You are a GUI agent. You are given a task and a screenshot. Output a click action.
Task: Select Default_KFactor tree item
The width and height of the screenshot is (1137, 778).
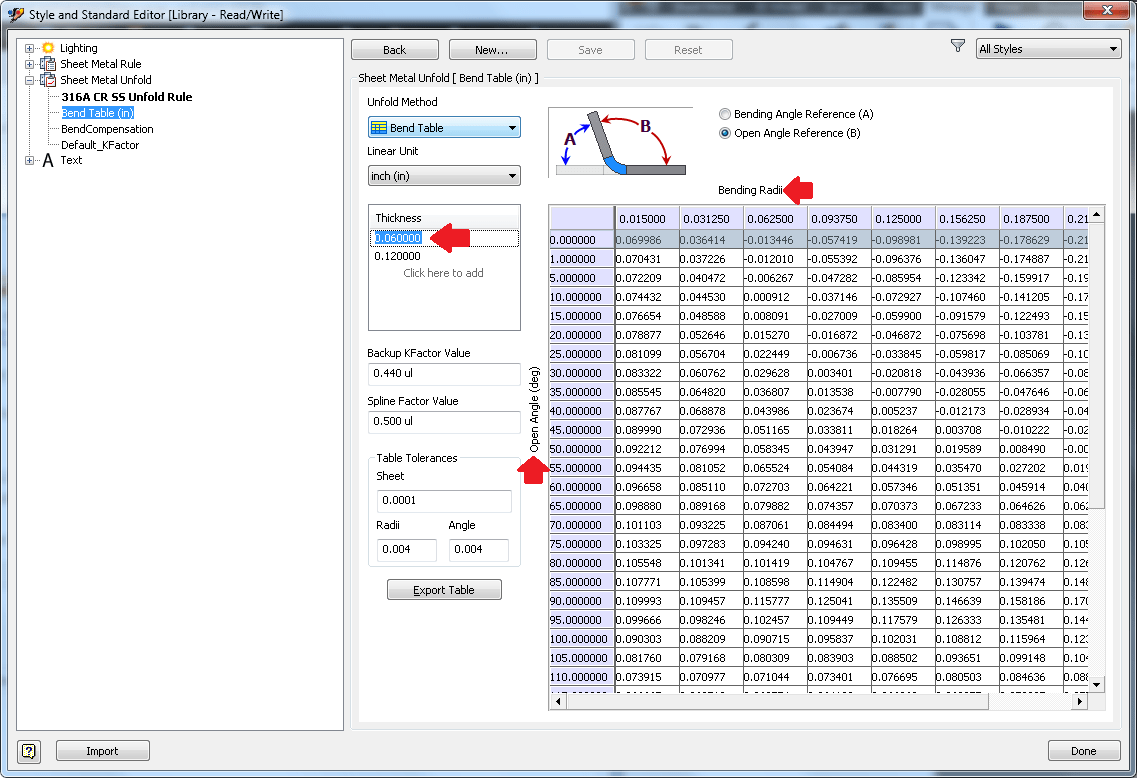(x=100, y=145)
